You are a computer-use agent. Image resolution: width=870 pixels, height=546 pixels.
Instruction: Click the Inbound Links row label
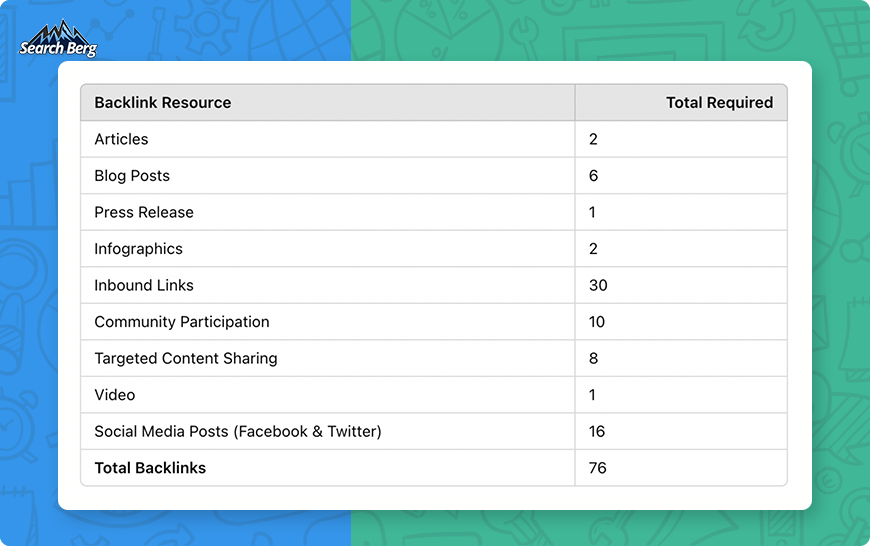tap(144, 285)
